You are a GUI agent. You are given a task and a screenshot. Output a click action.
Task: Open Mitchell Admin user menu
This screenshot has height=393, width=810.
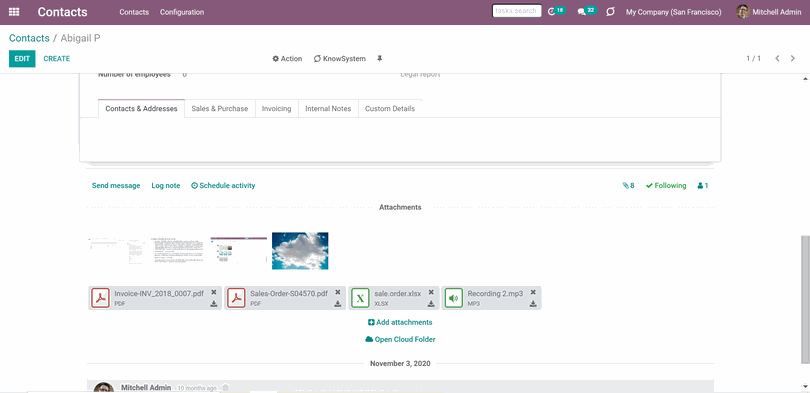769,12
